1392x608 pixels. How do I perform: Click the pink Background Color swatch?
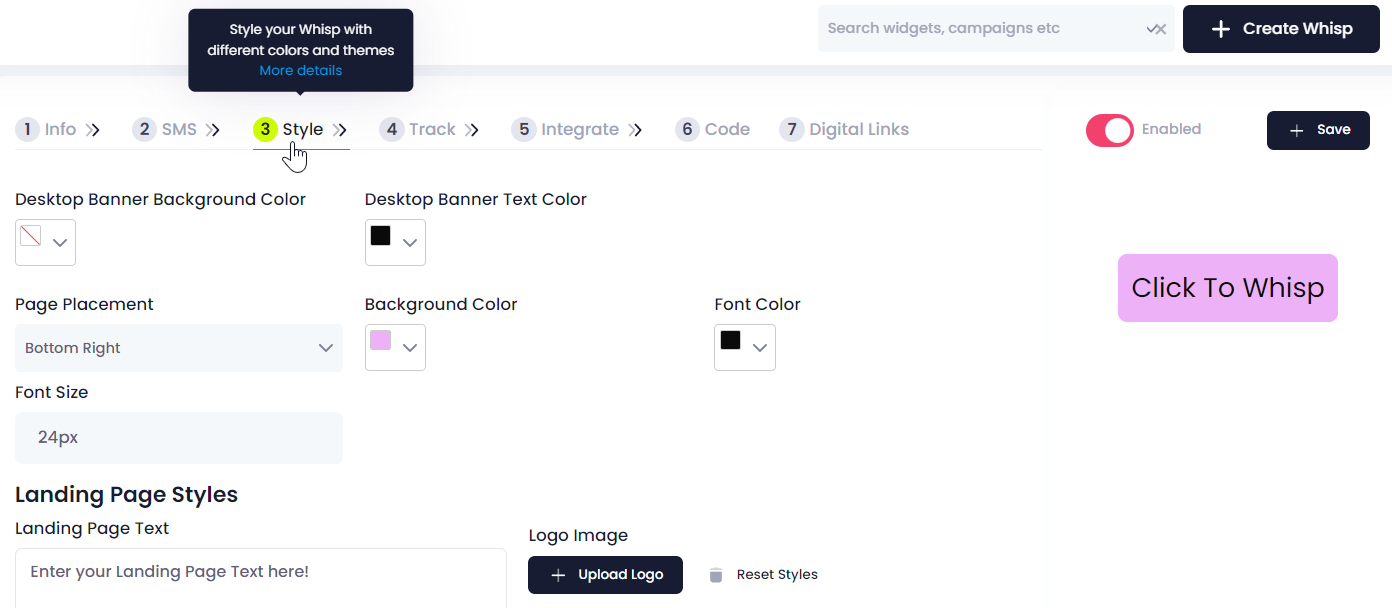380,341
